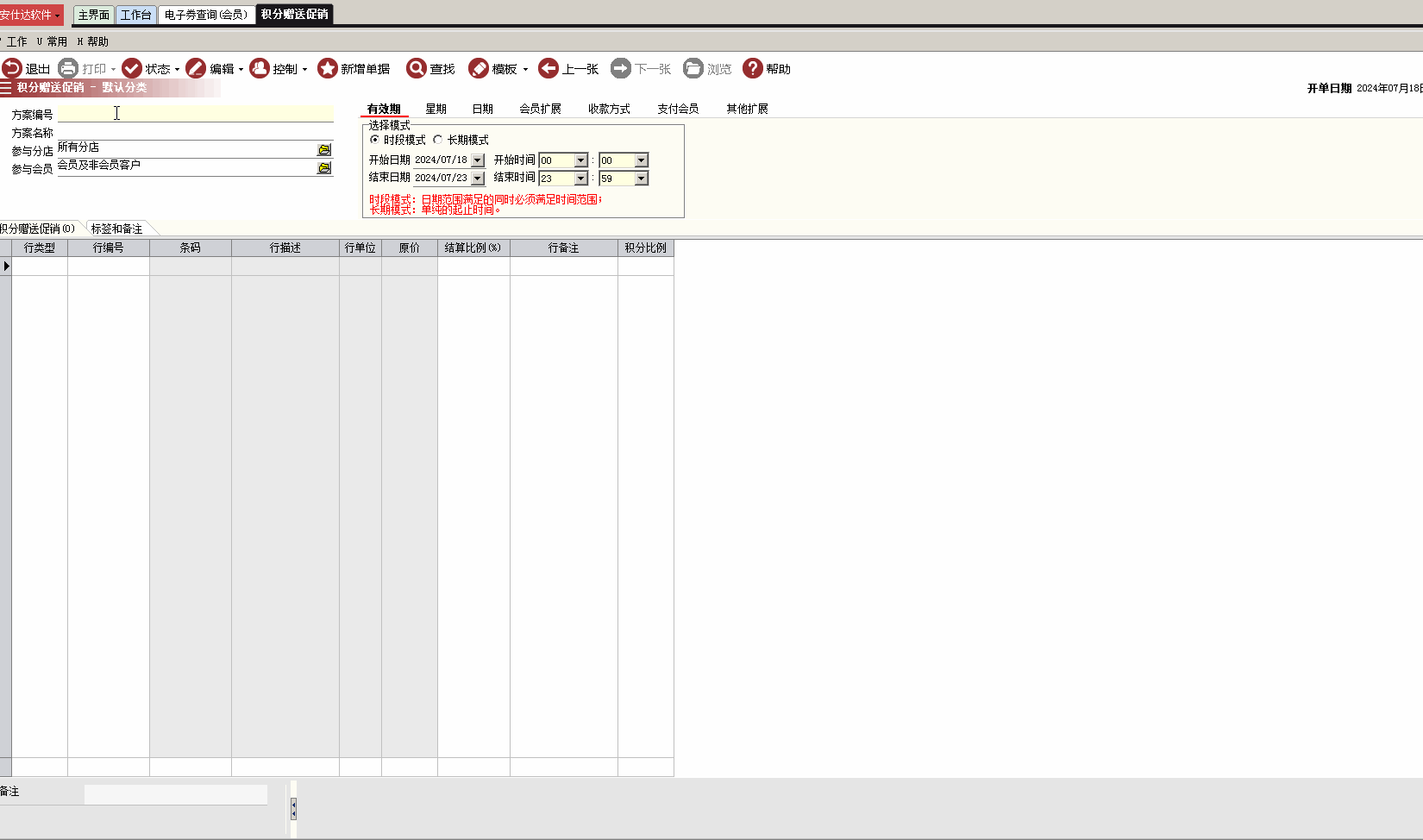Click the 开单日期 value 2024年07月18日
This screenshot has height=840, width=1423.
[1389, 88]
